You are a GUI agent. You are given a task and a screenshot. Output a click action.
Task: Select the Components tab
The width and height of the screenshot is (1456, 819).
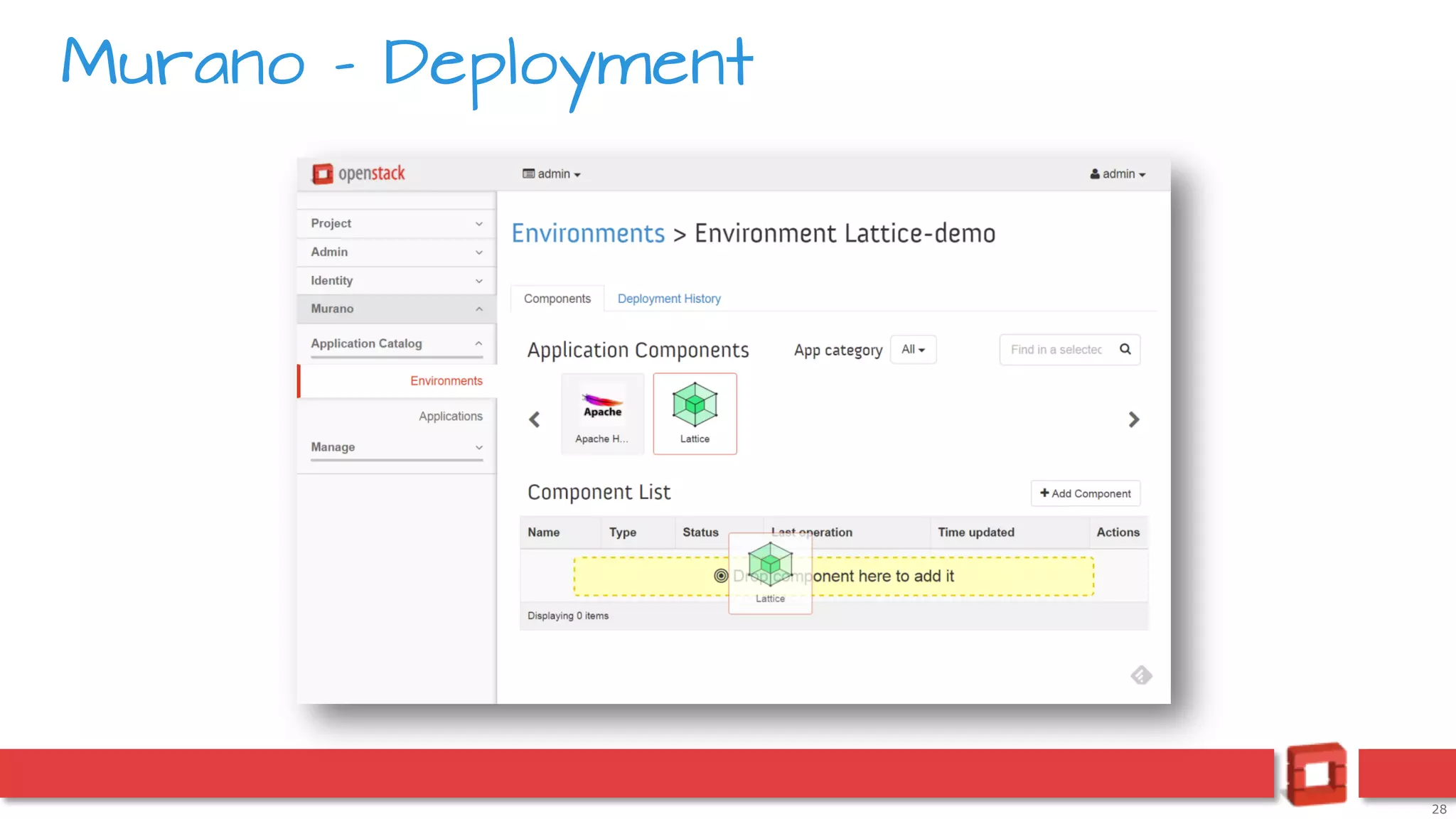click(557, 299)
